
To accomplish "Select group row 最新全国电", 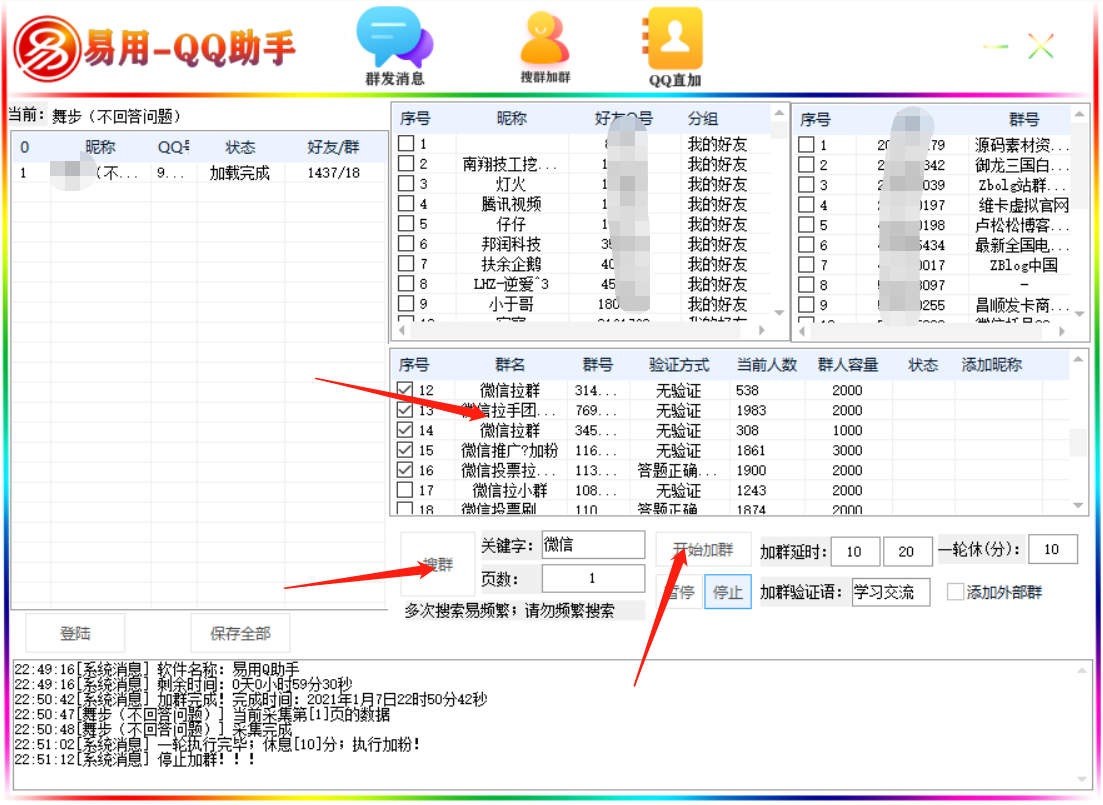I will pos(933,245).
